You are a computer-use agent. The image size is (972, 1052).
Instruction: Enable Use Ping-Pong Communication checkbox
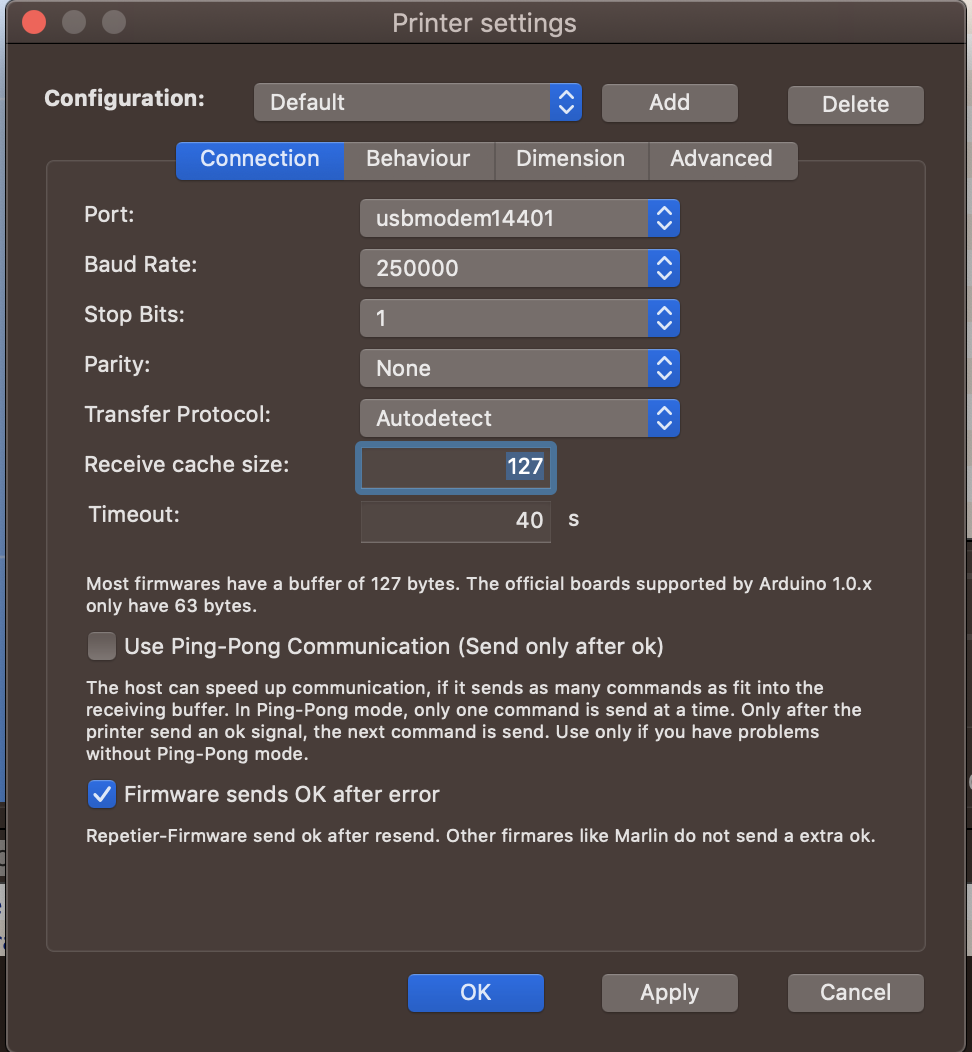tap(102, 646)
